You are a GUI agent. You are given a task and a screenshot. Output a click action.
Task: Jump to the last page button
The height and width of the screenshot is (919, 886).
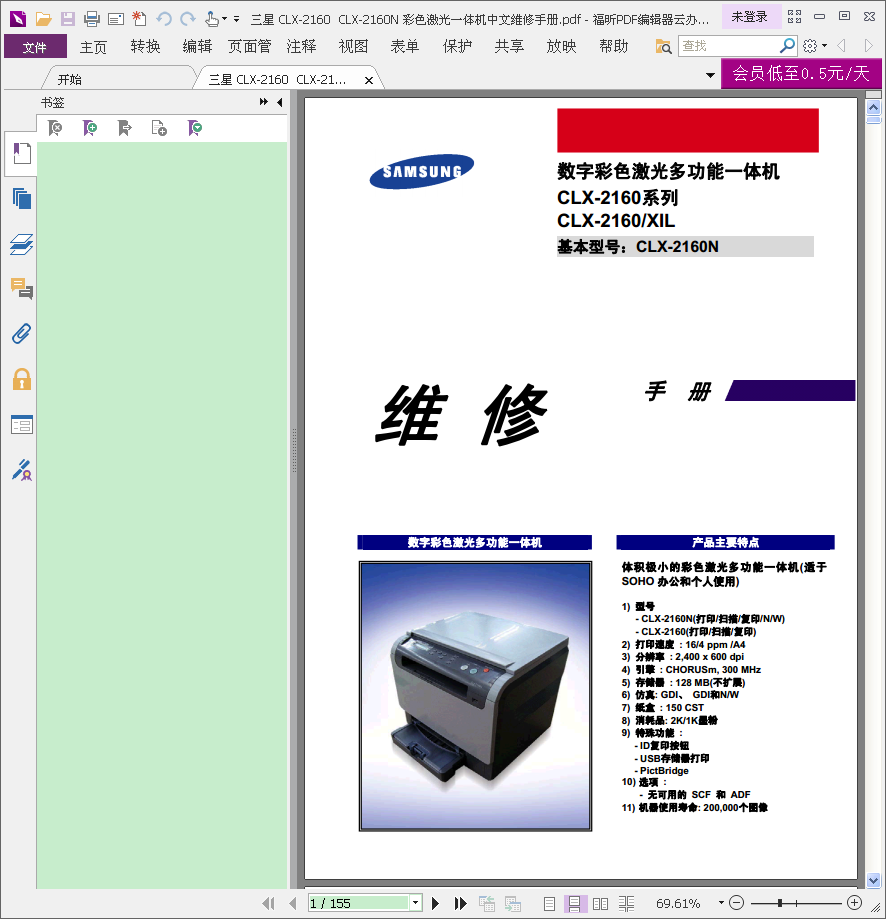click(461, 903)
